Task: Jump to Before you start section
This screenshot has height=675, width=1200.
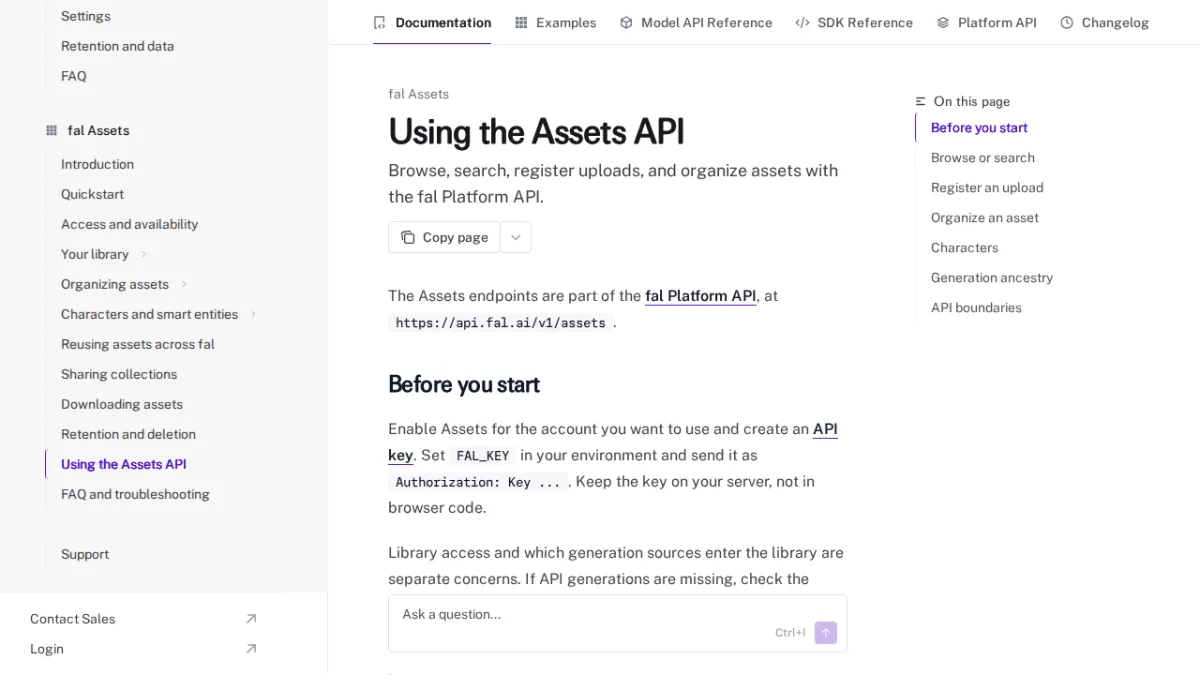Action: pos(979,128)
